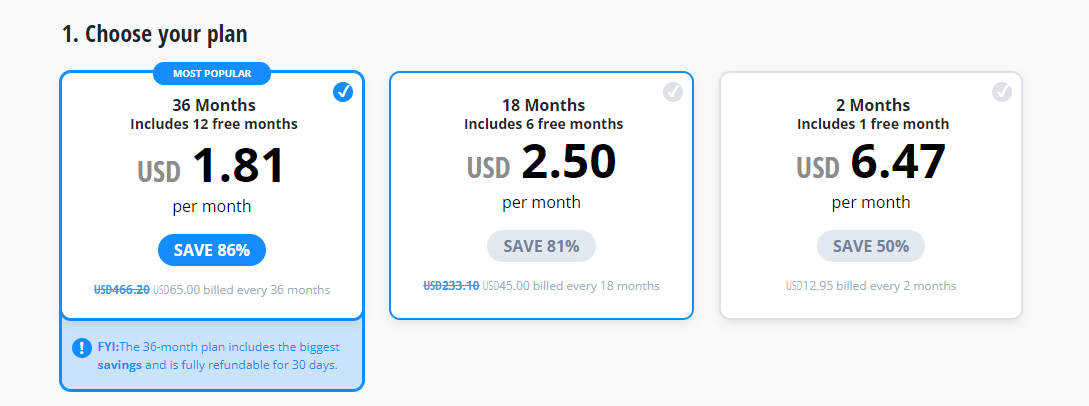
Task: Click the 2 Months plan title
Action: (873, 105)
